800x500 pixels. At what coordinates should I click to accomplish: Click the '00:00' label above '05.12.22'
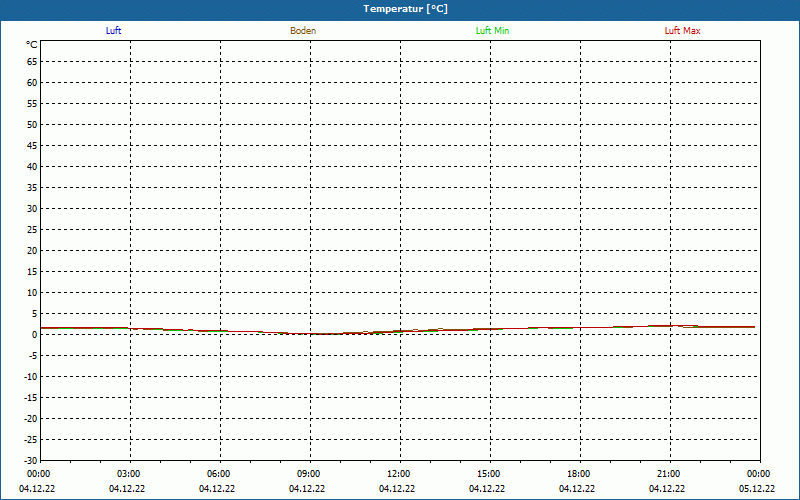point(759,474)
